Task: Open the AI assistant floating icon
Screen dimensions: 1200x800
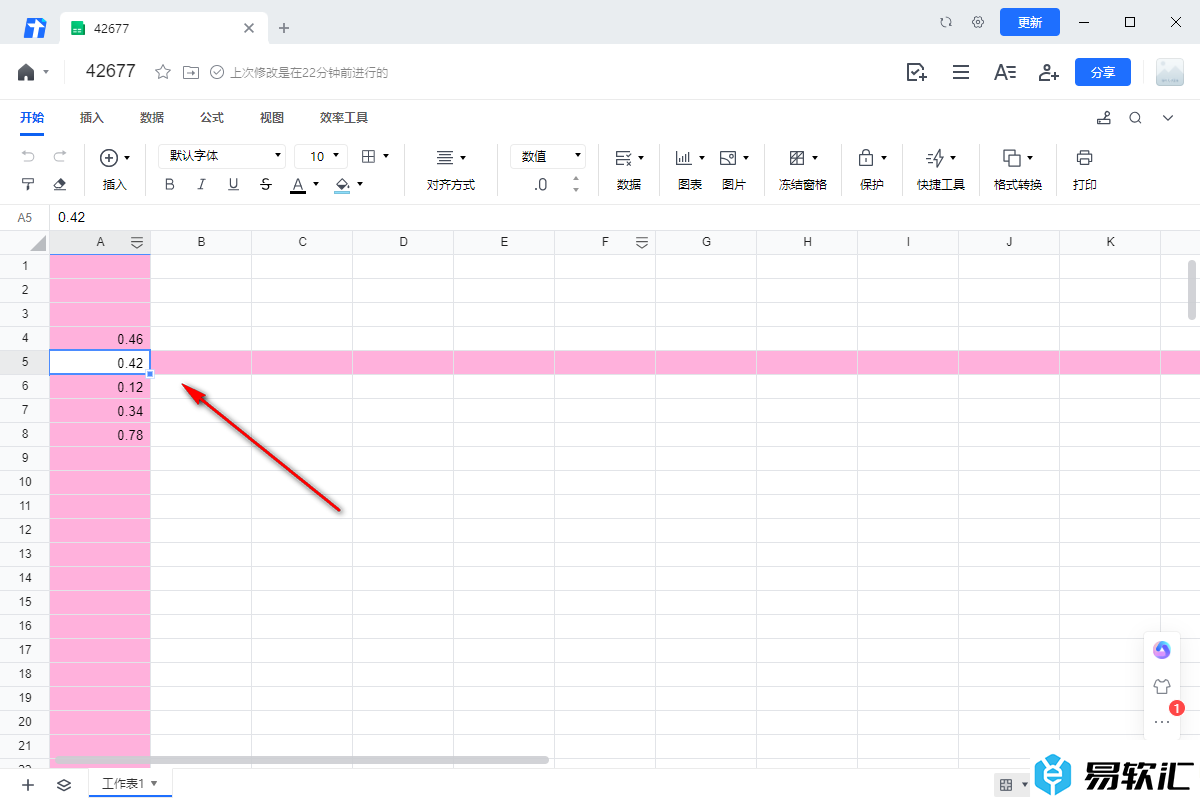Action: [x=1161, y=650]
